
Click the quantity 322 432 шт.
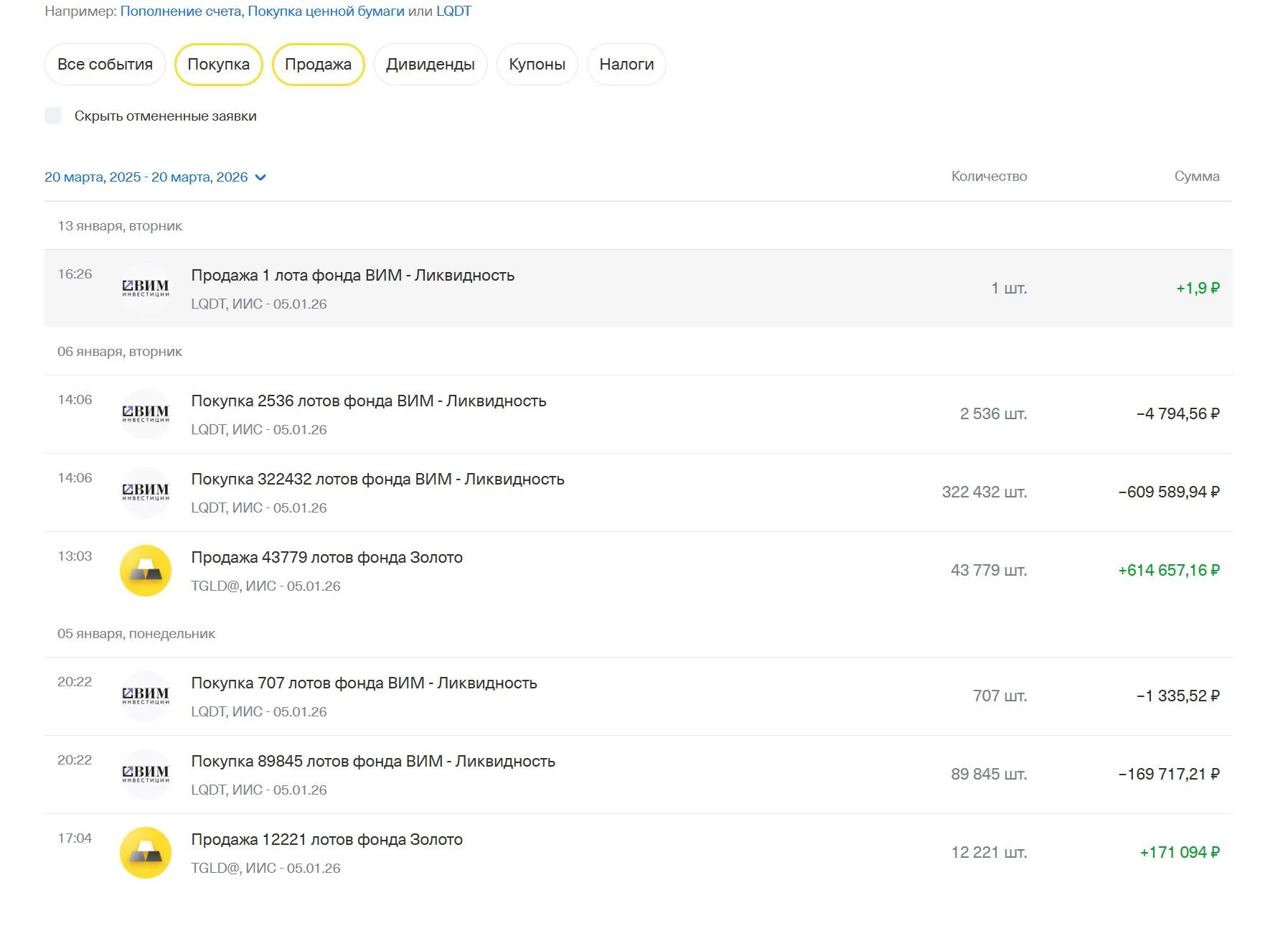pos(984,492)
